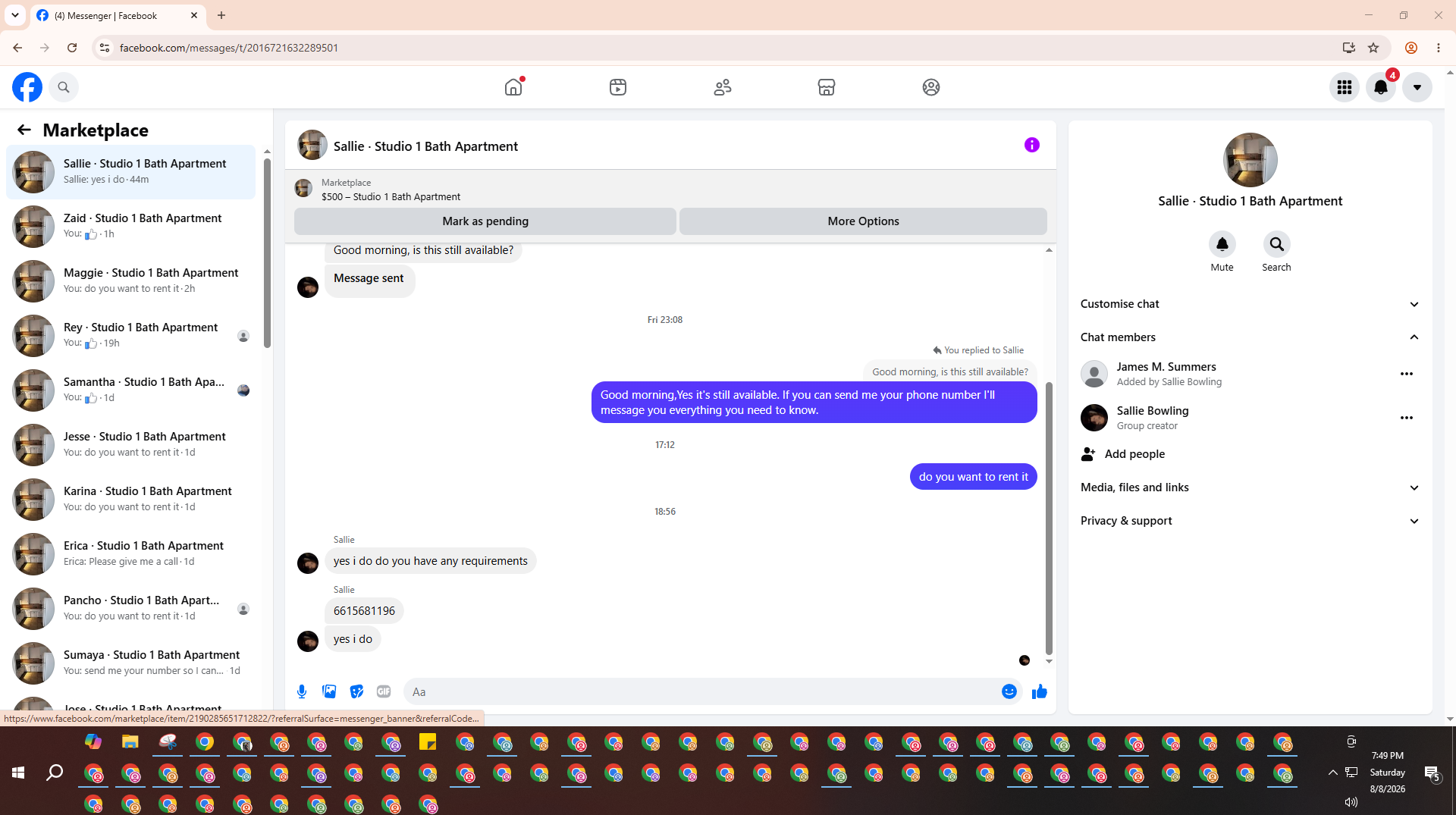Viewport: 1456px width, 815px height.
Task: Open File Explorer from the taskbar
Action: pyautogui.click(x=130, y=742)
